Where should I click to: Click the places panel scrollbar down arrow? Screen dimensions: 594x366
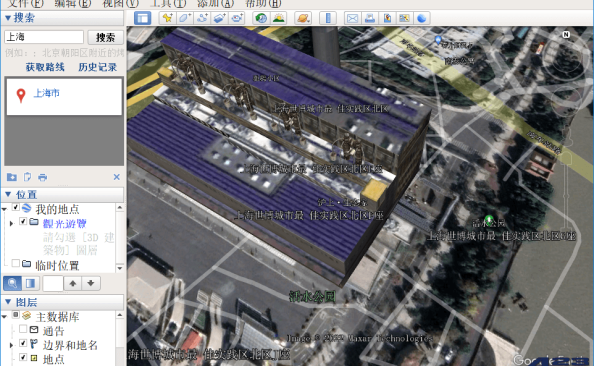[120, 268]
